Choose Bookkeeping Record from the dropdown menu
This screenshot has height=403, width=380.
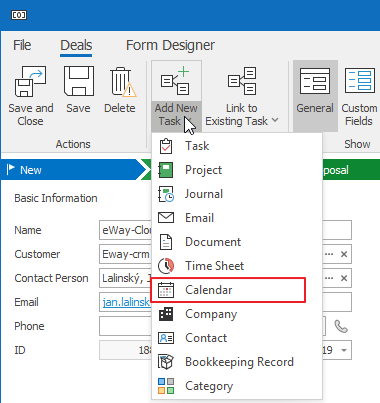point(237,362)
